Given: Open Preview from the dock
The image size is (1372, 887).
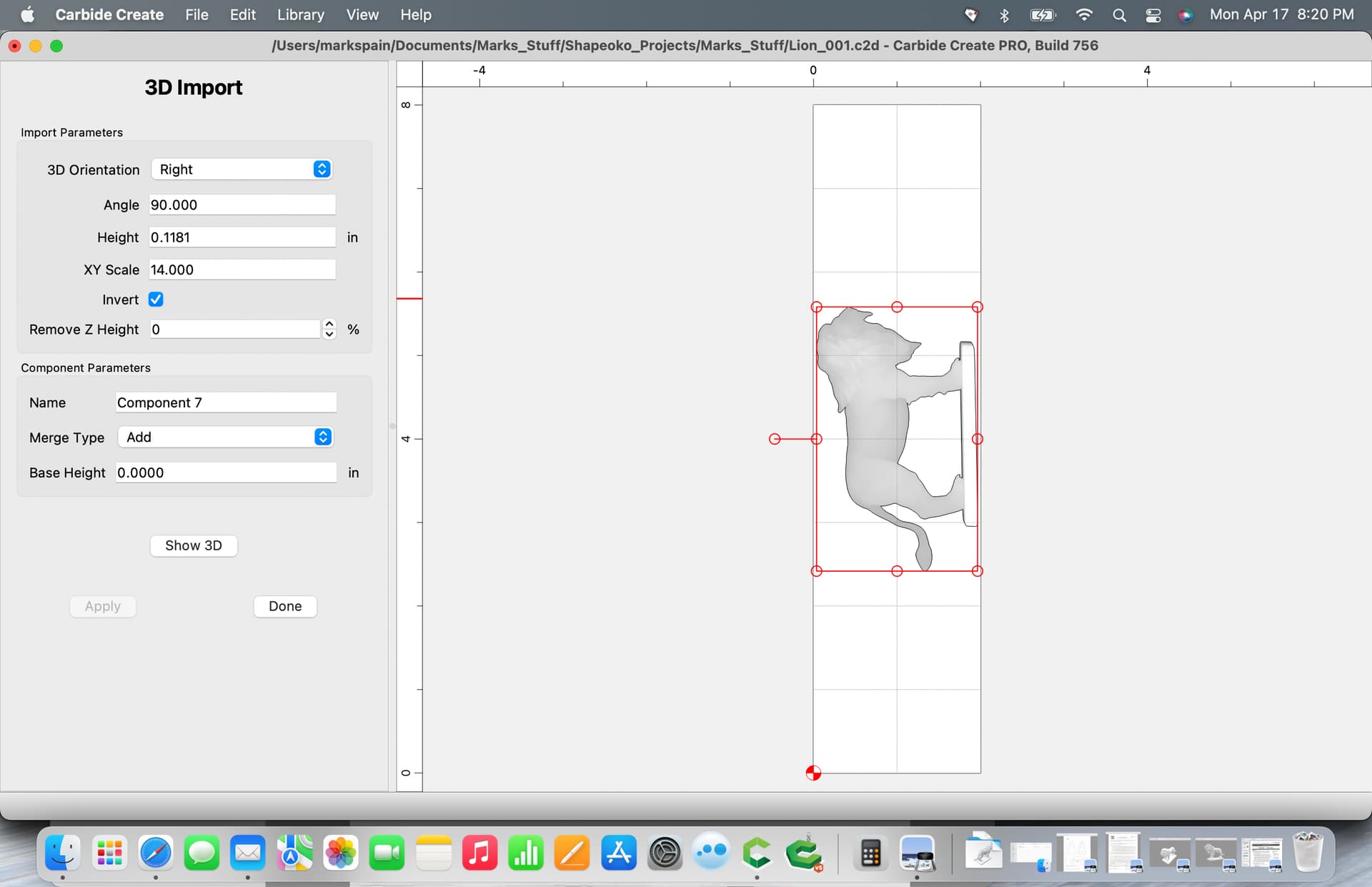Looking at the screenshot, I should click(x=917, y=853).
